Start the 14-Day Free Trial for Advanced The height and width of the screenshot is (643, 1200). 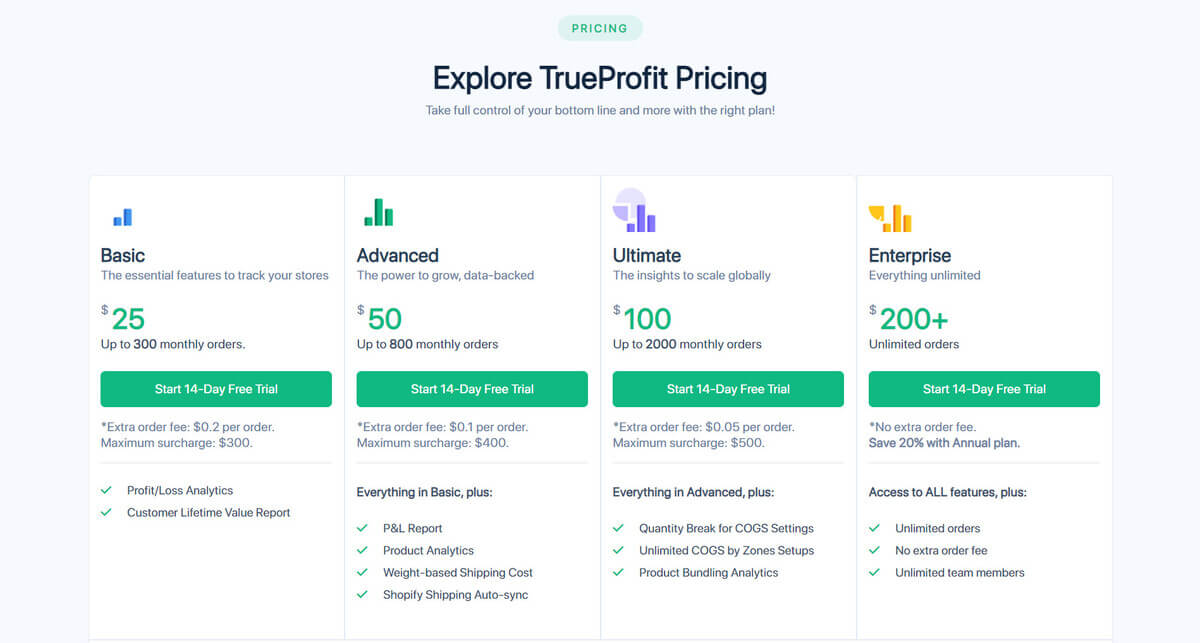click(x=472, y=389)
